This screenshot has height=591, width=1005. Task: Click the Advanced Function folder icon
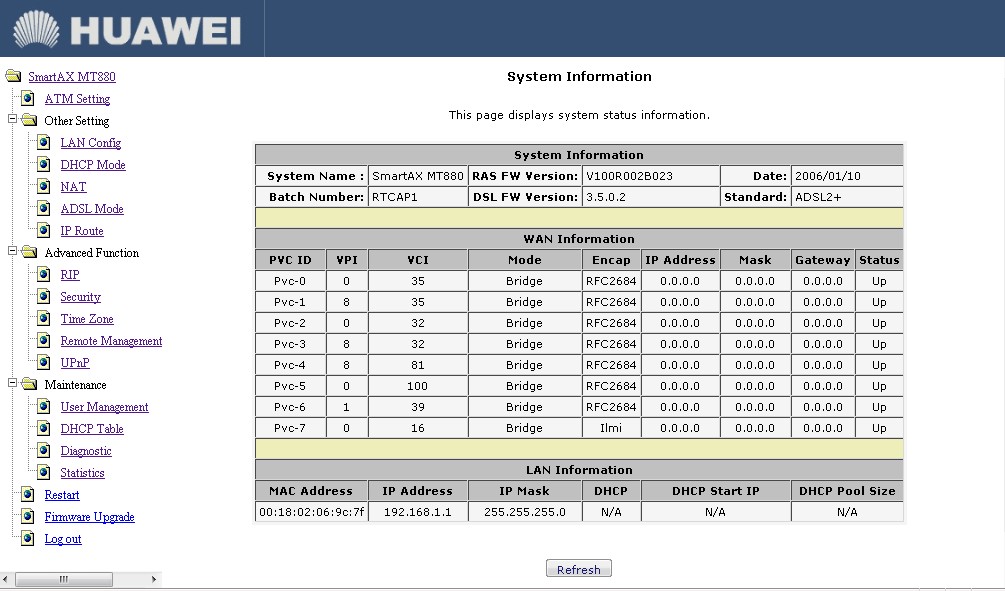(29, 252)
